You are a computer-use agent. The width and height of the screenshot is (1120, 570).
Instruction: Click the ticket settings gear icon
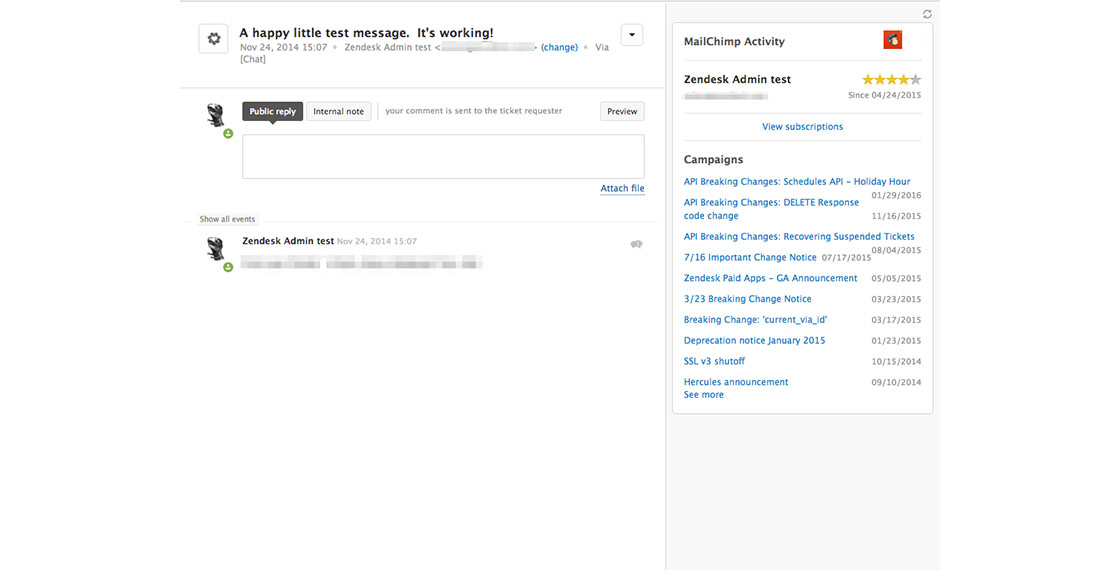point(214,39)
